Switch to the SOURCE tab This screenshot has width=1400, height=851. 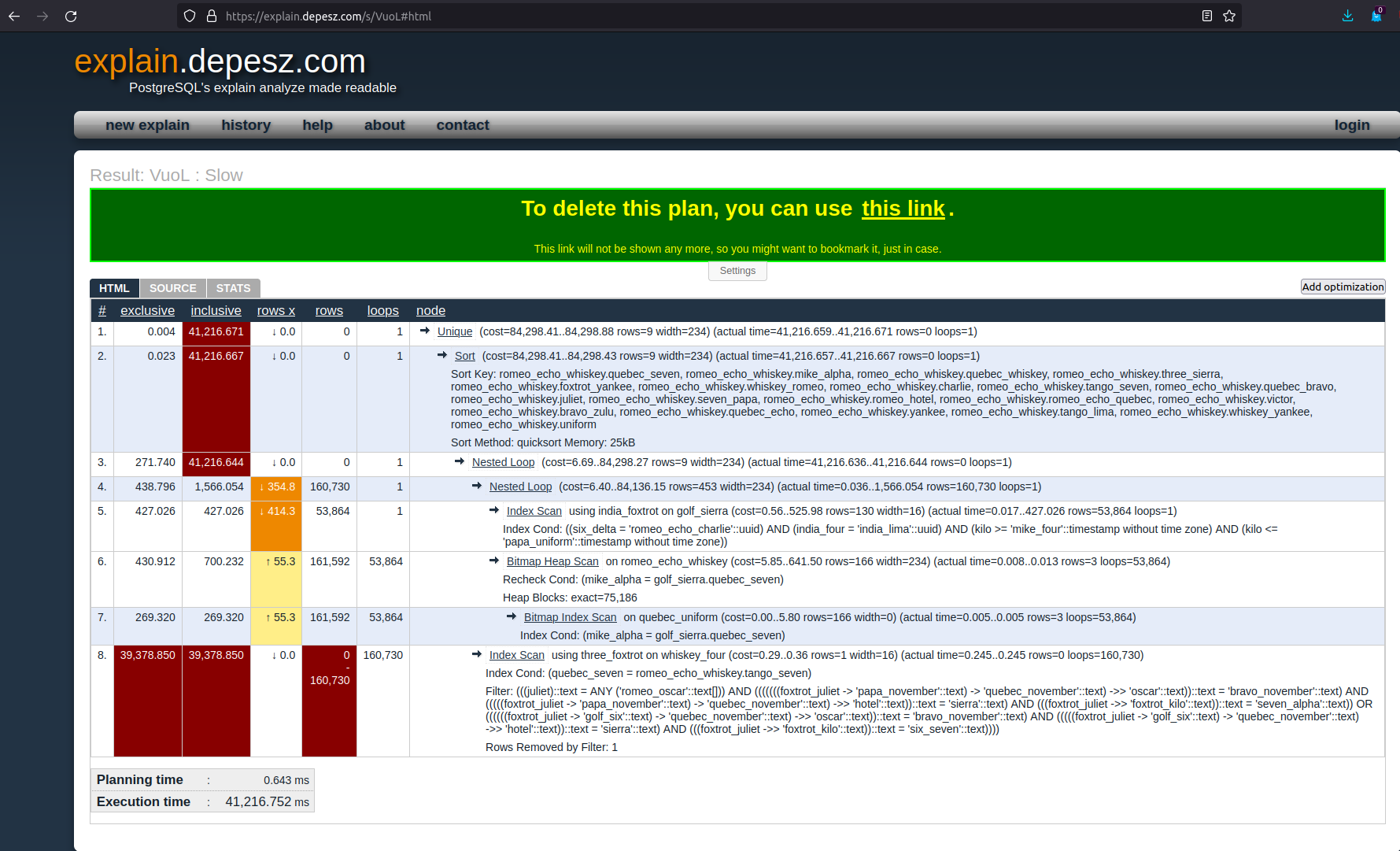pos(172,288)
